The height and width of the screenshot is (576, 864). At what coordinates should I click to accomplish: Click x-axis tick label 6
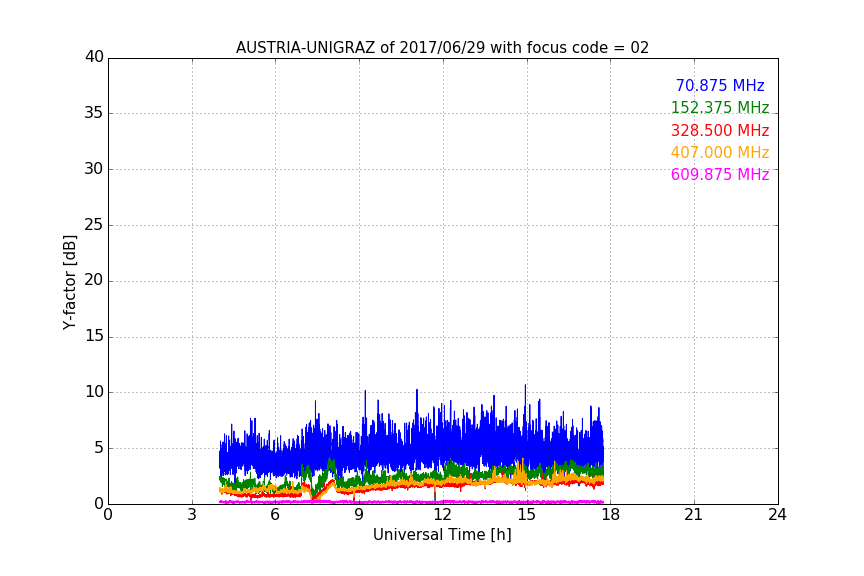[x=275, y=515]
